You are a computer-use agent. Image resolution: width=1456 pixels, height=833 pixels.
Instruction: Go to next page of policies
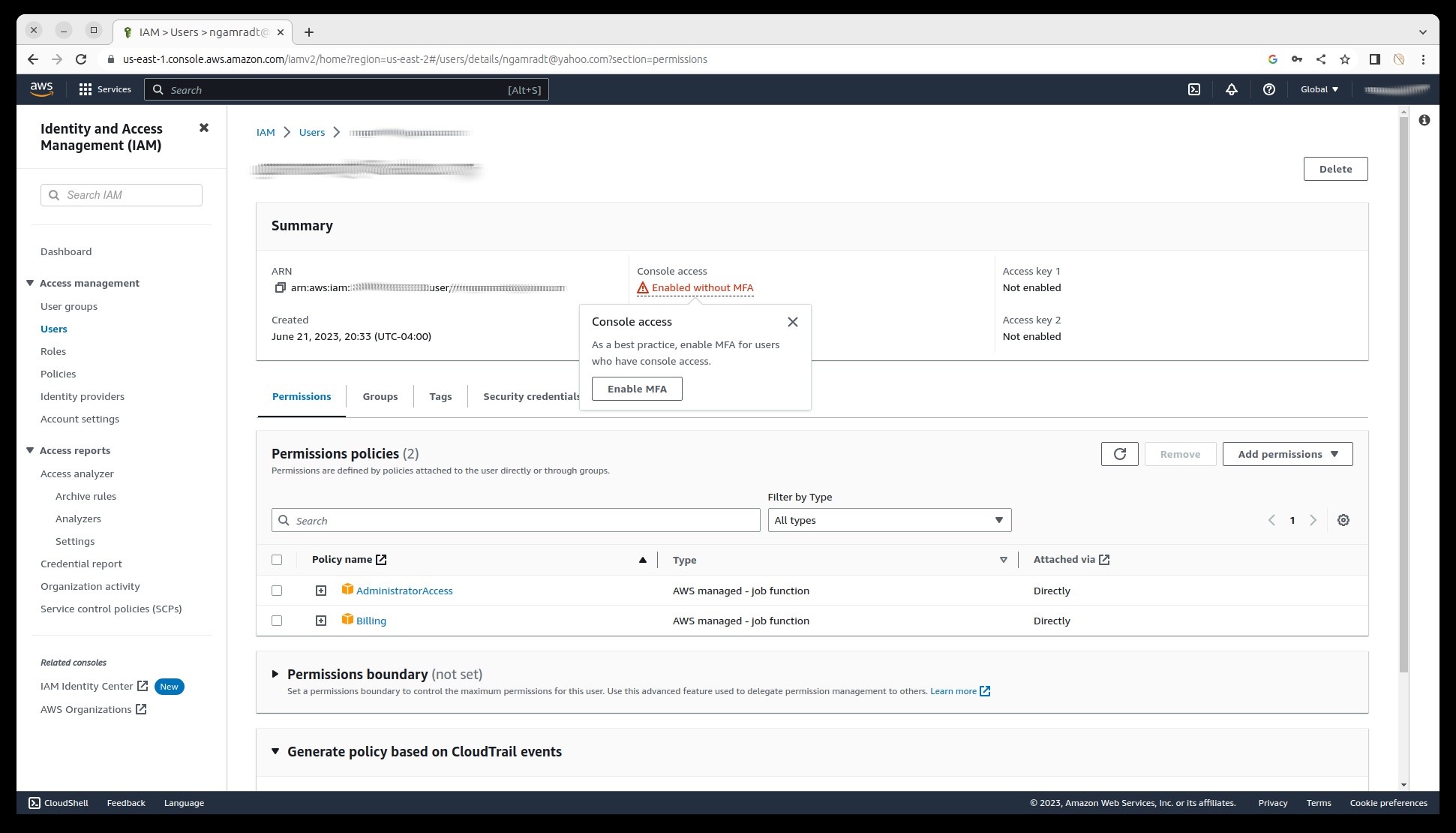click(x=1313, y=520)
